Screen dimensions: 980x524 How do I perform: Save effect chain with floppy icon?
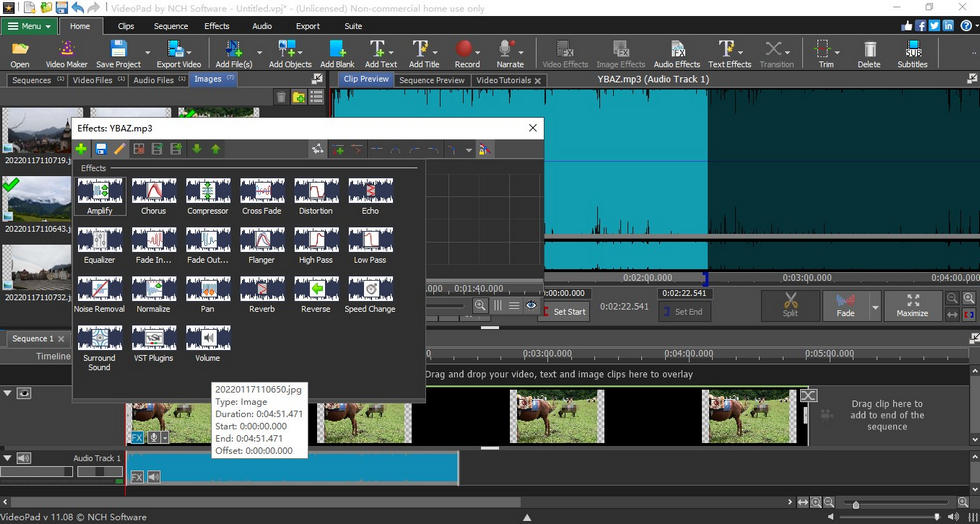pyautogui.click(x=101, y=149)
